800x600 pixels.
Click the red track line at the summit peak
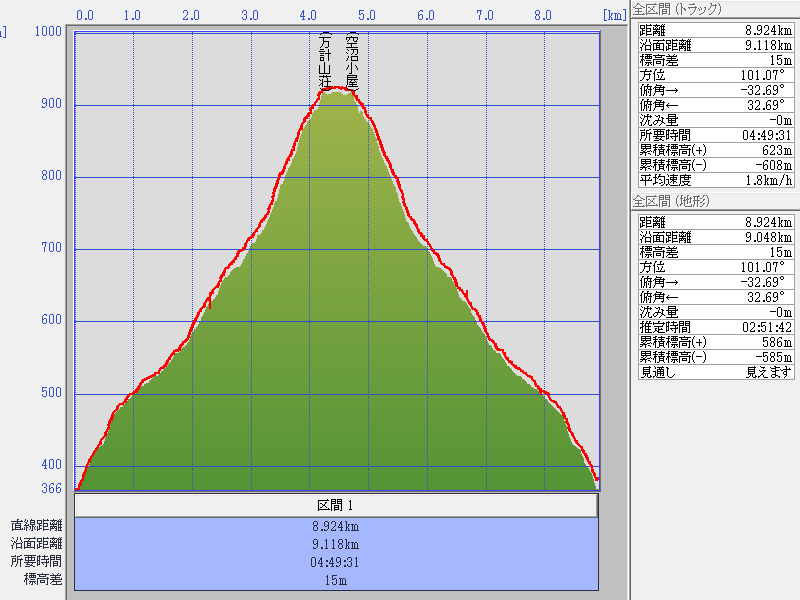pyautogui.click(x=337, y=88)
